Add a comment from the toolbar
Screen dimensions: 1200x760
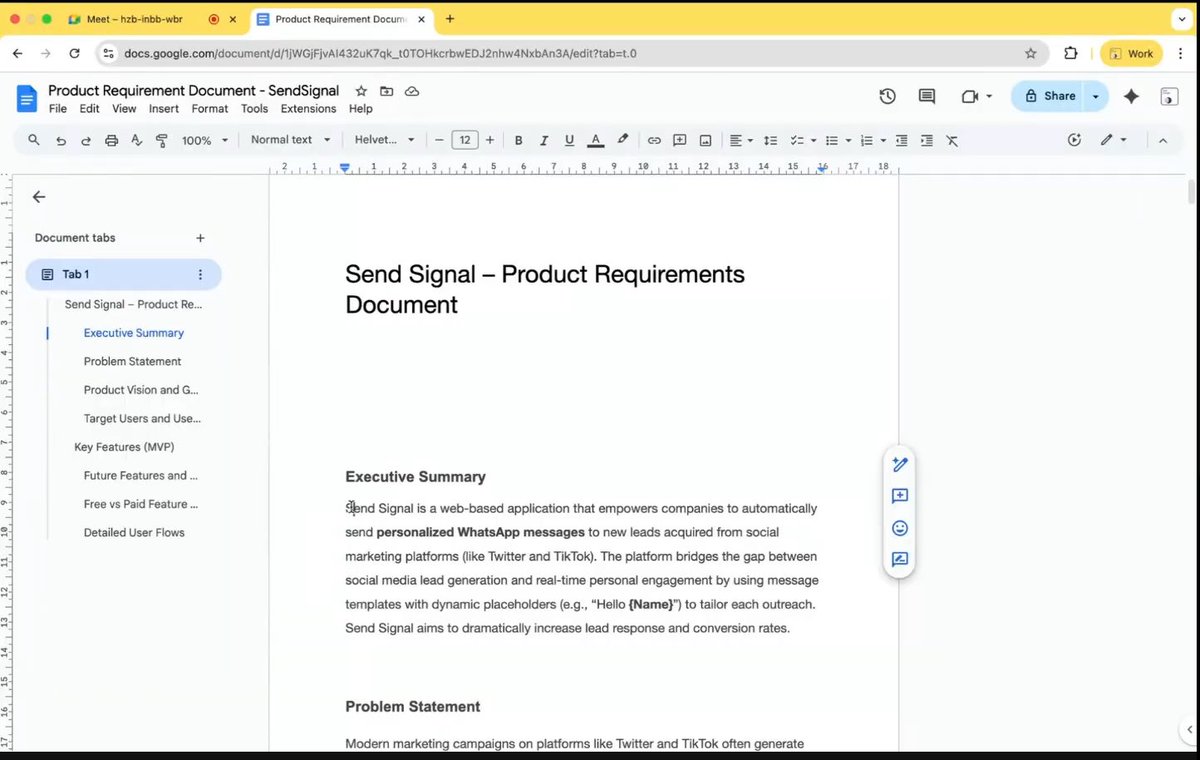click(x=680, y=140)
